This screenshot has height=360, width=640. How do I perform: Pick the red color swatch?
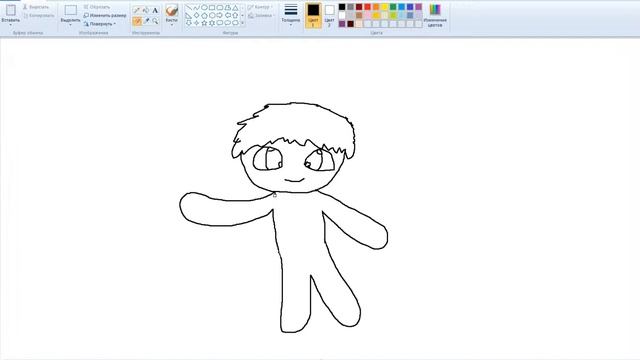[367, 7]
